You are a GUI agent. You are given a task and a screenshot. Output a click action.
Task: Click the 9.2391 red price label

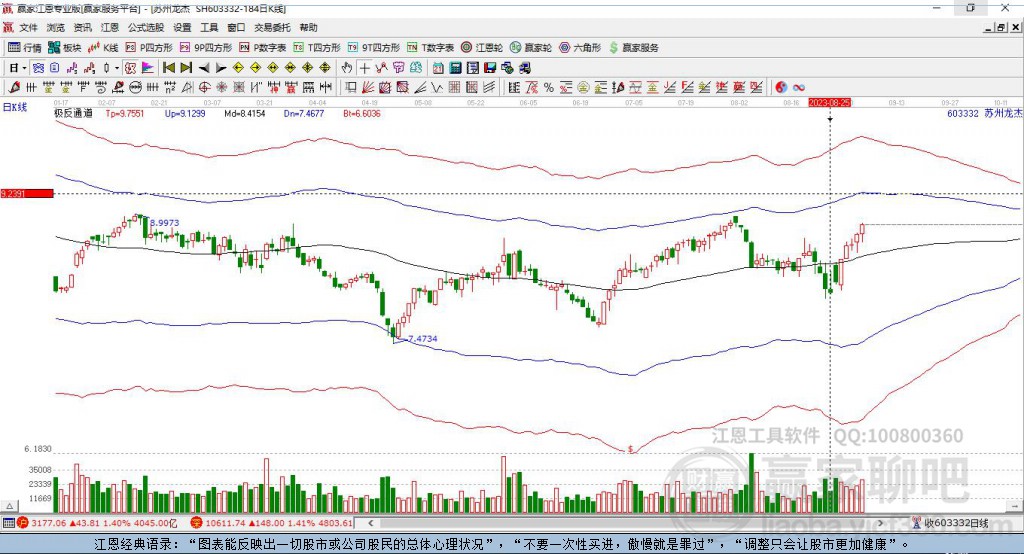pos(27,193)
